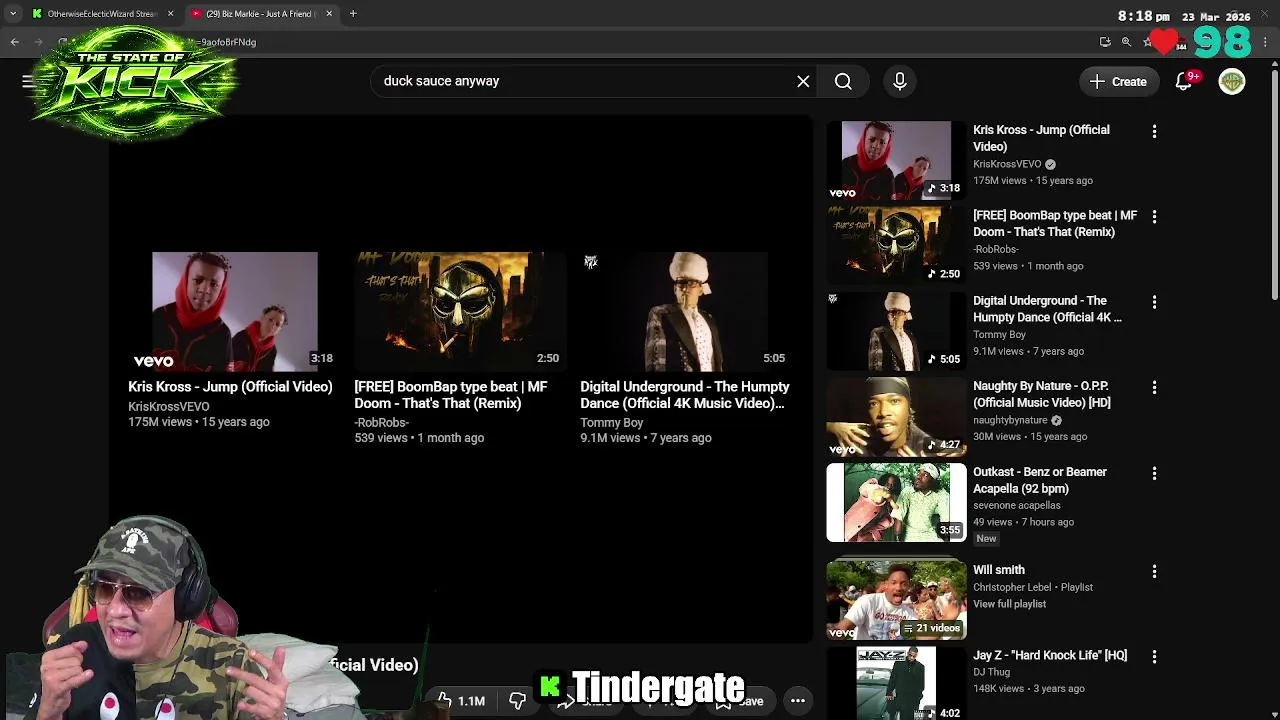The image size is (1280, 720).
Task: Click the Create button
Action: (x=1119, y=82)
